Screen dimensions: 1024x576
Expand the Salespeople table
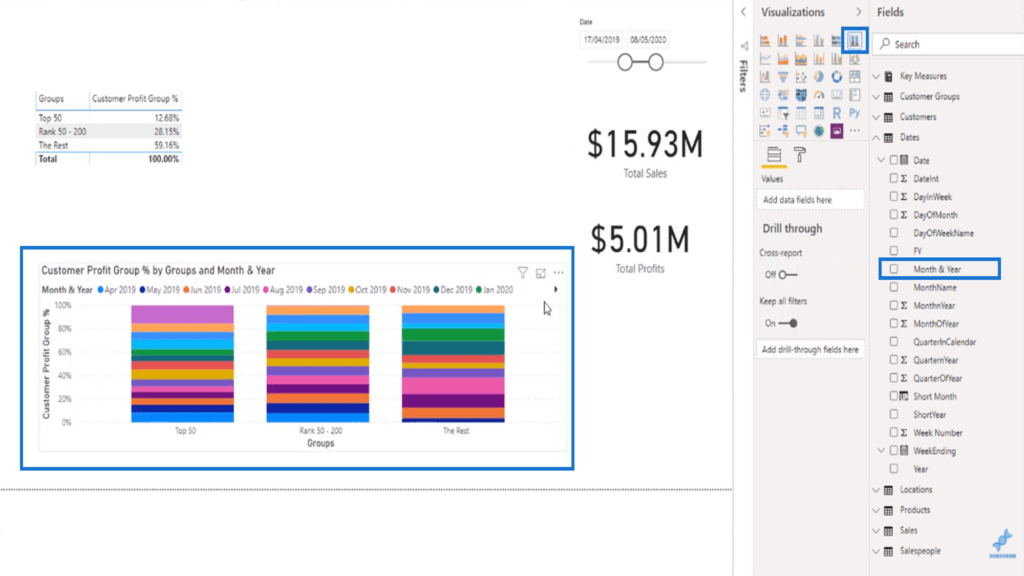point(876,552)
